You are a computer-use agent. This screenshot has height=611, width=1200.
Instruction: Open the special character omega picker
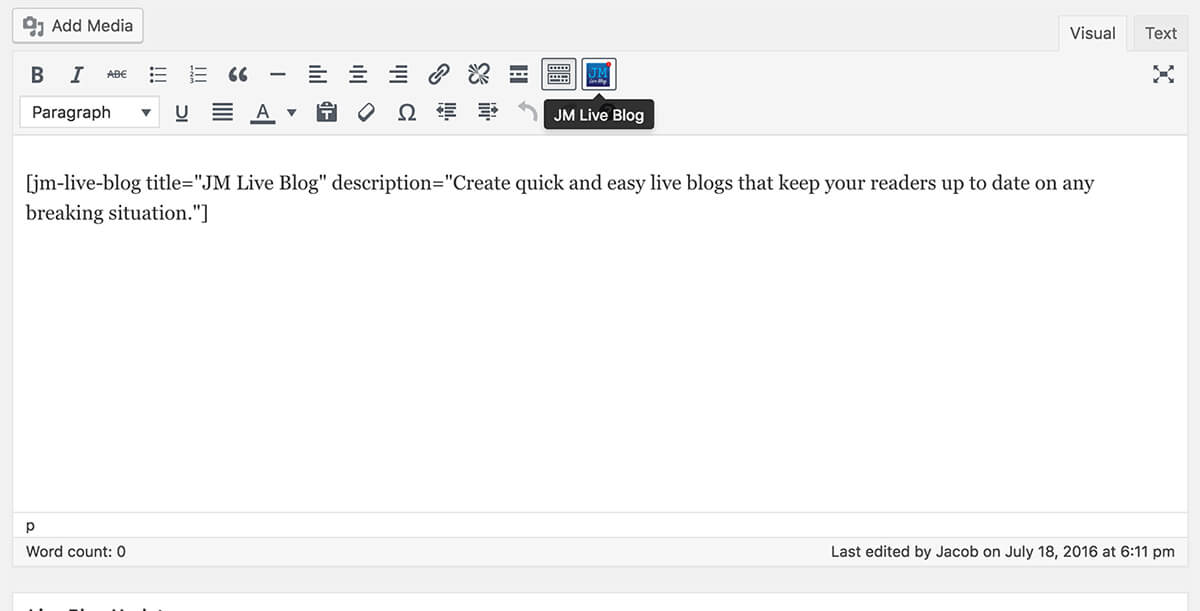pos(407,113)
